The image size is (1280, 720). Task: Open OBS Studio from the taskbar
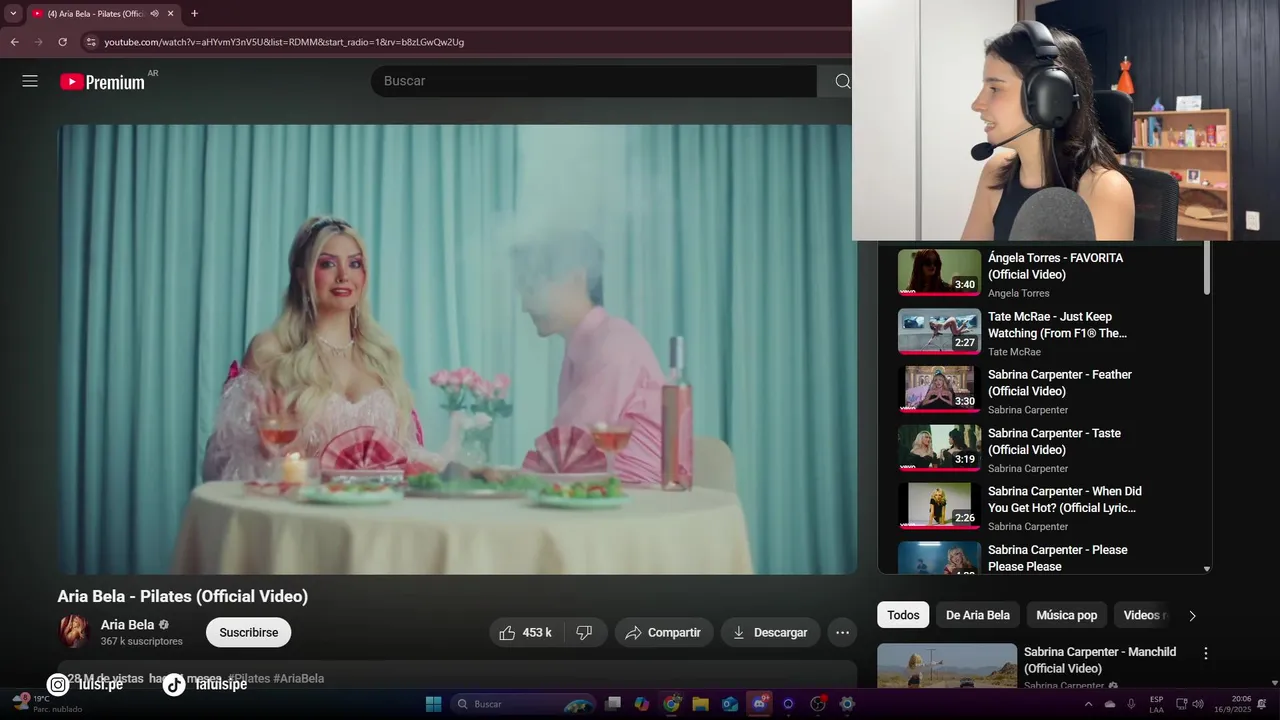[x=818, y=704]
